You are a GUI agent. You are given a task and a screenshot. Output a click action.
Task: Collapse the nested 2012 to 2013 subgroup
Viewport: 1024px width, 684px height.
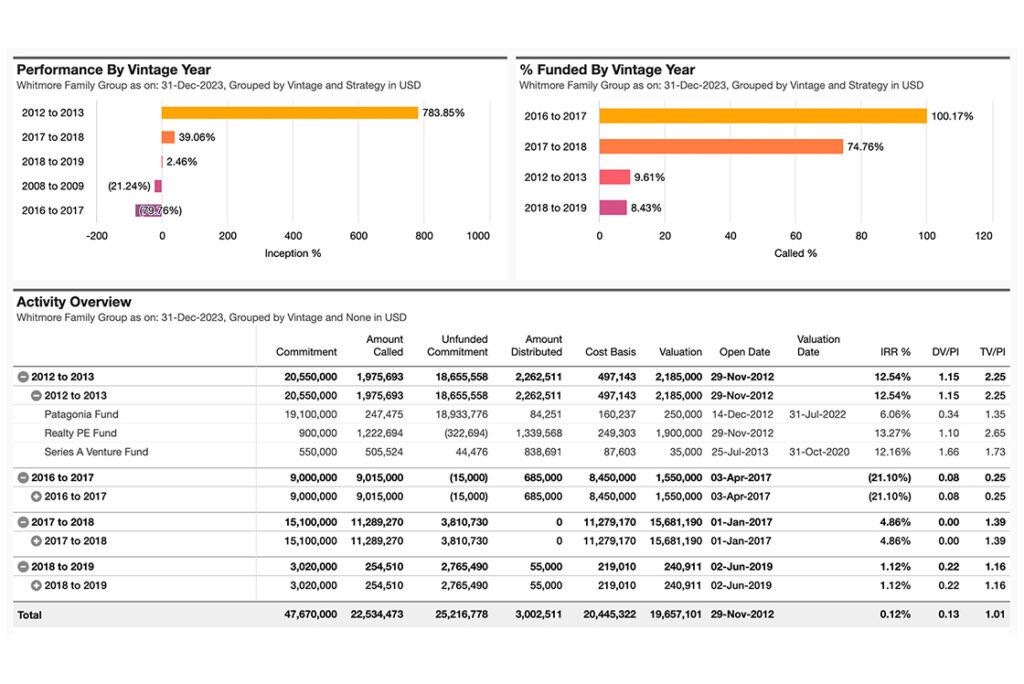[x=36, y=395]
